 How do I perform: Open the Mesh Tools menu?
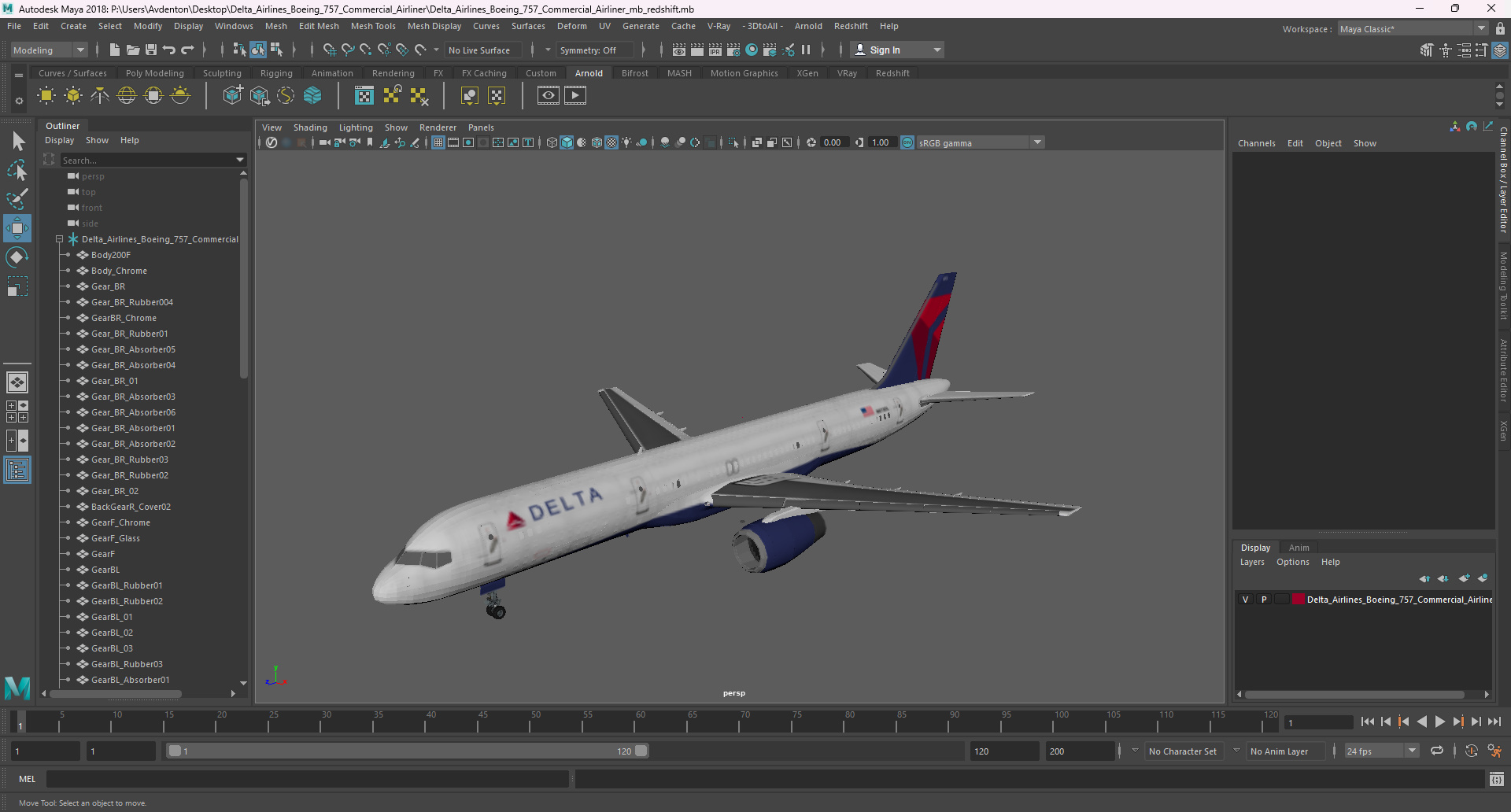coord(373,26)
